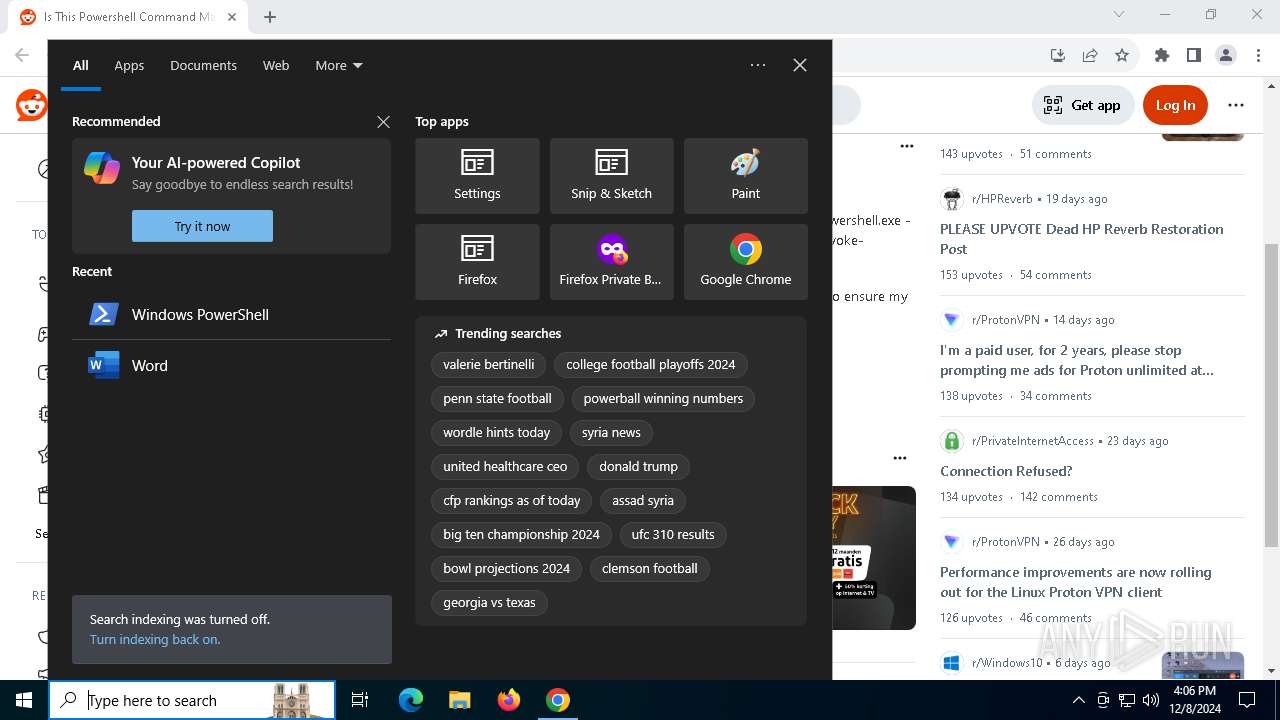Click the taskbar clock showing 4:06 PM
This screenshot has height=720, width=1280.
[1194, 700]
